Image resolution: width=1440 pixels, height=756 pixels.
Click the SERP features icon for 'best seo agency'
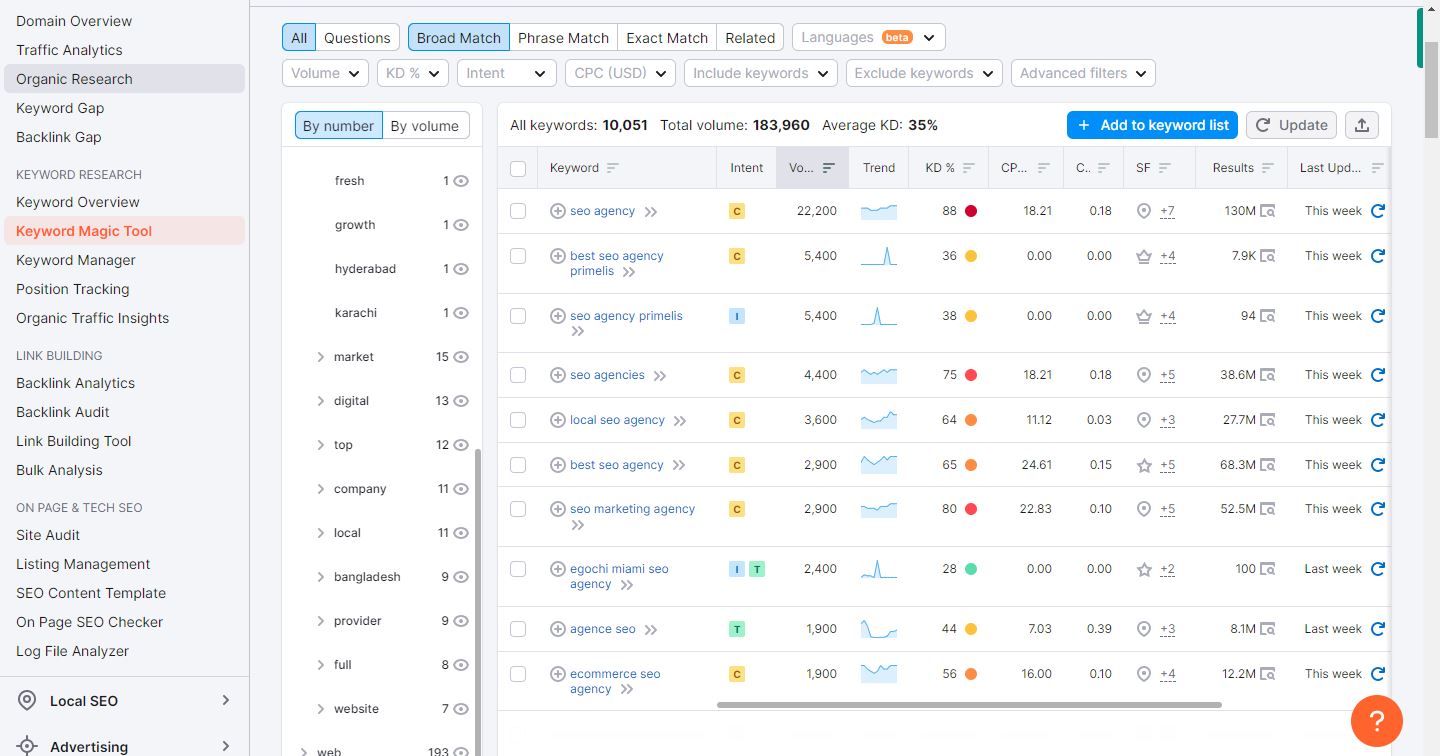[x=1144, y=465]
